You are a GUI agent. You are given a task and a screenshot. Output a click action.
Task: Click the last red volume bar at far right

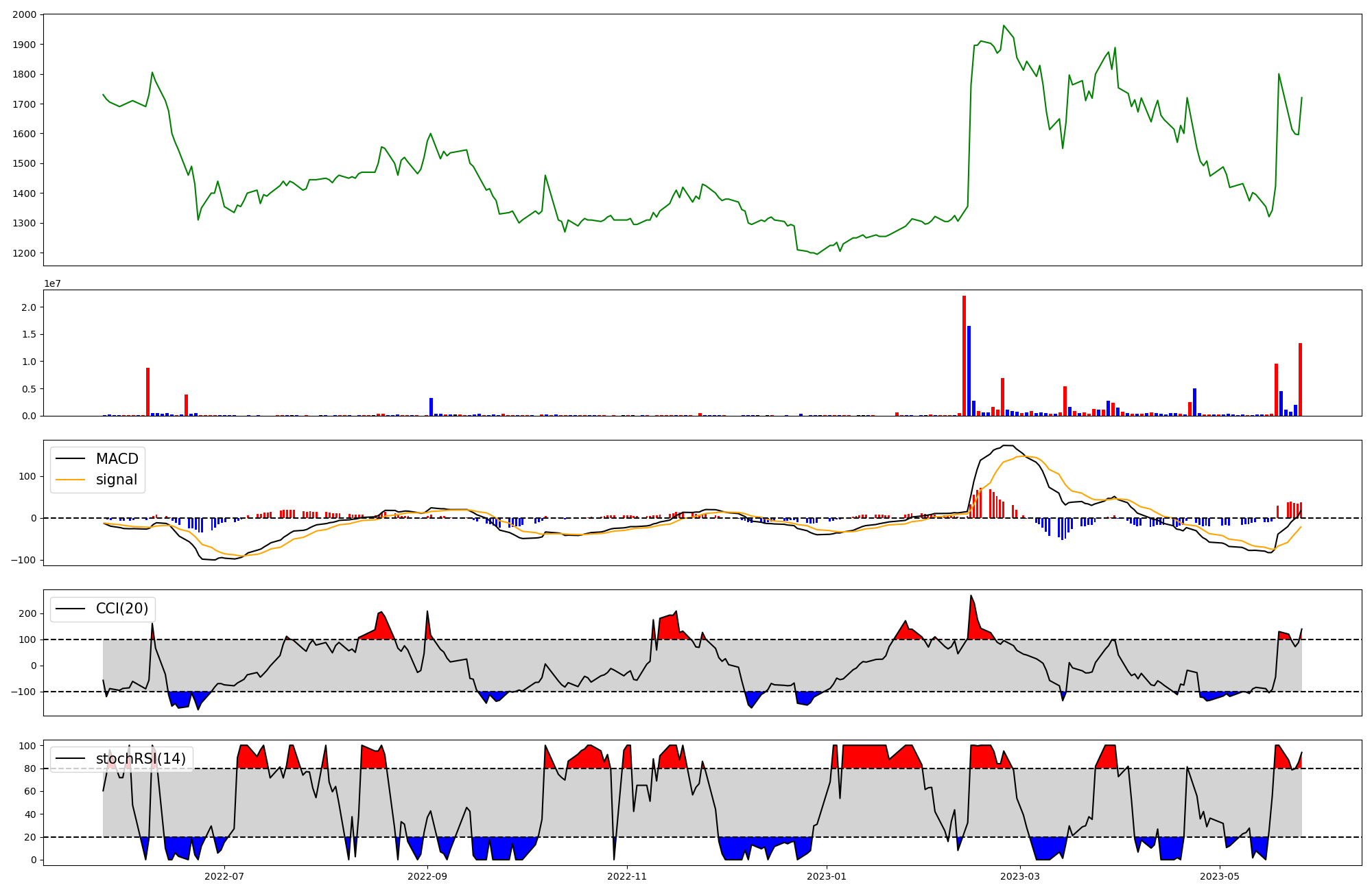[x=1300, y=379]
